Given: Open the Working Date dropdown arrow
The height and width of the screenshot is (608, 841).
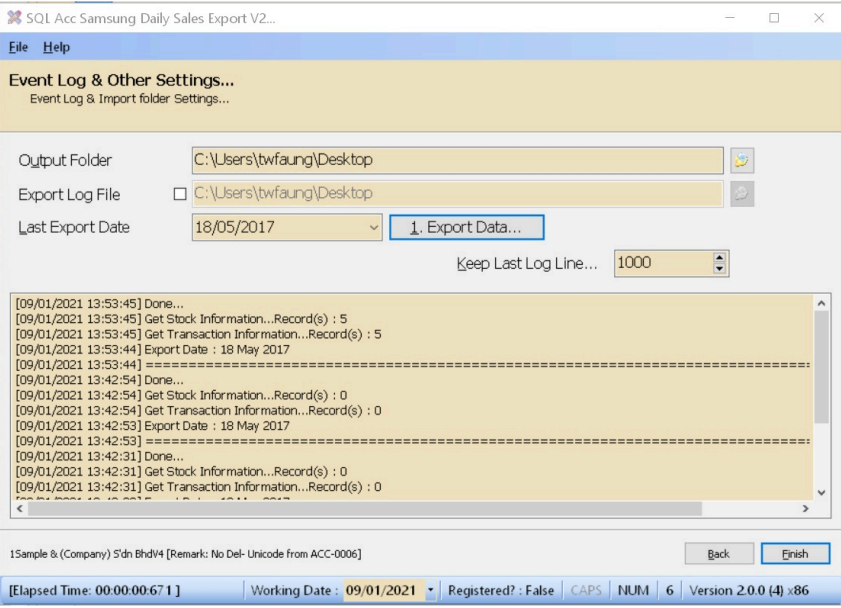Looking at the screenshot, I should [431, 591].
